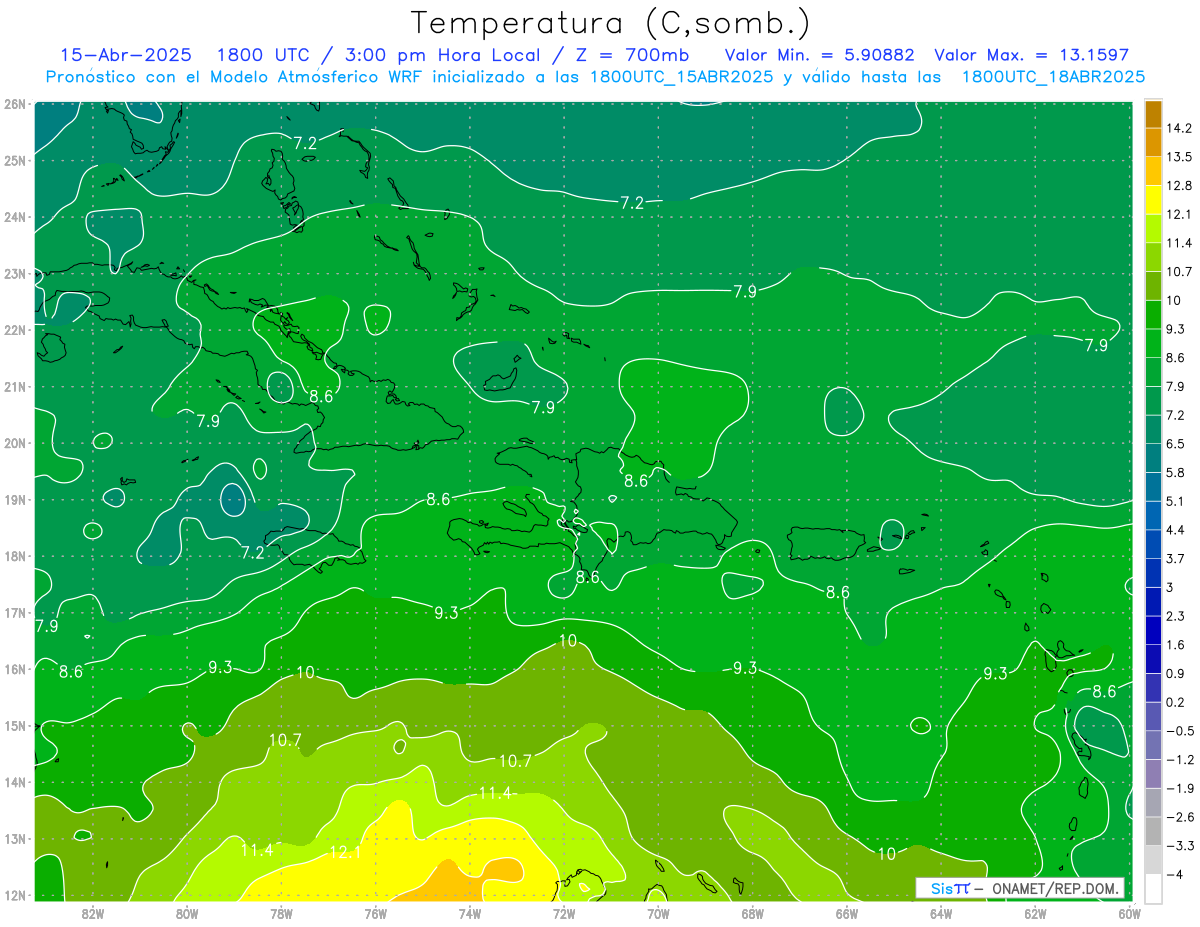This screenshot has width=1200, height=927.
Task: Click the colorbar label '-0.5'
Action: pos(1180,731)
